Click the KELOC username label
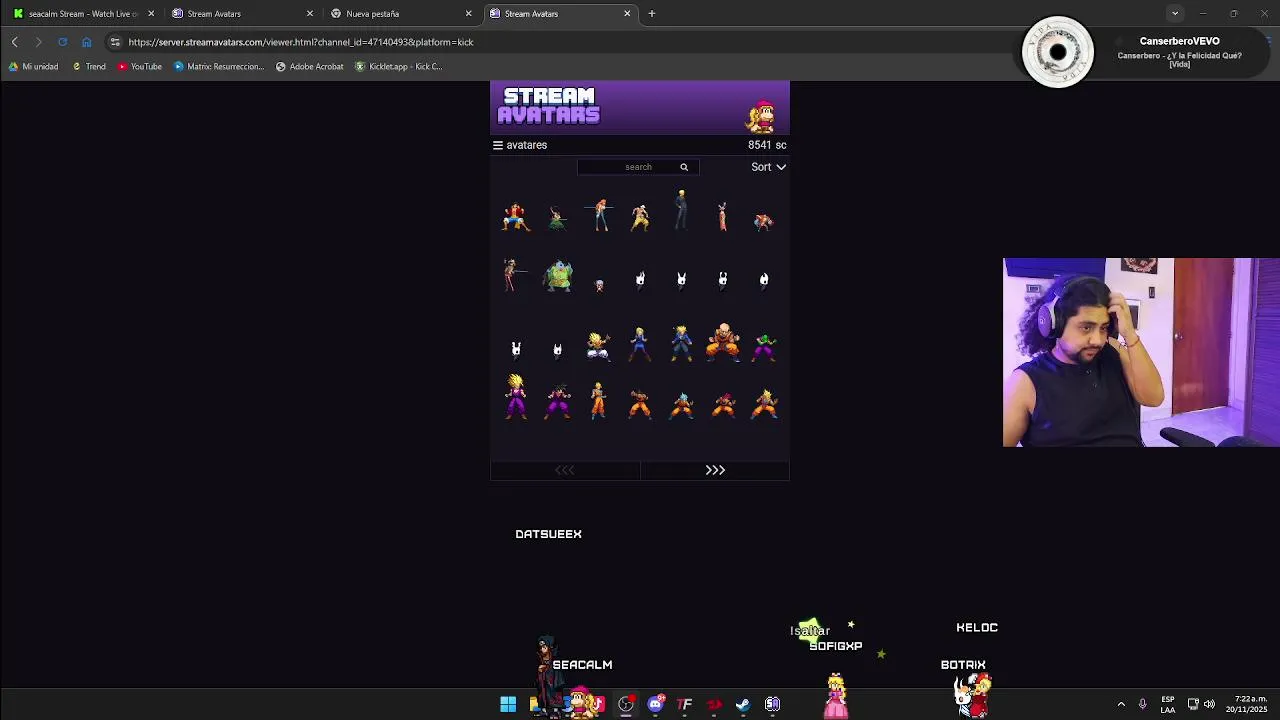Viewport: 1280px width, 720px height. (977, 628)
